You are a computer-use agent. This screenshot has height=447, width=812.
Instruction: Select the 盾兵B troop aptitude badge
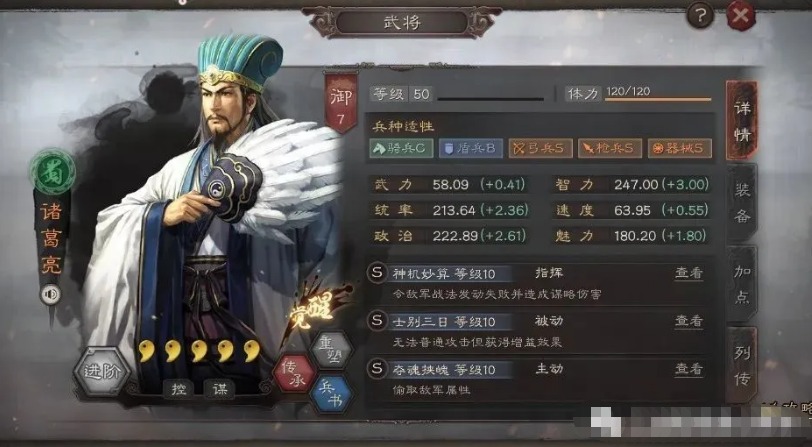point(471,149)
